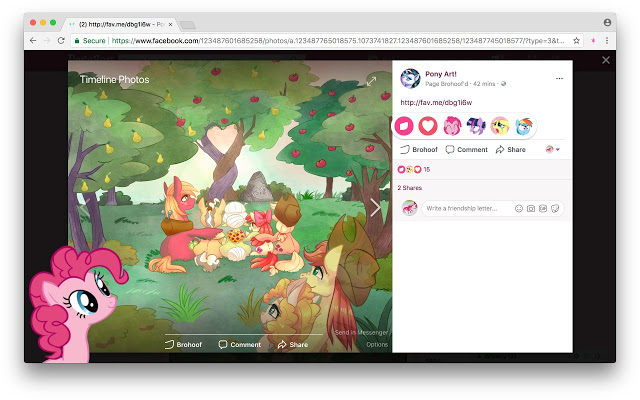This screenshot has width=640, height=400.
Task: Click the browser address bar URL
Action: [x=338, y=40]
